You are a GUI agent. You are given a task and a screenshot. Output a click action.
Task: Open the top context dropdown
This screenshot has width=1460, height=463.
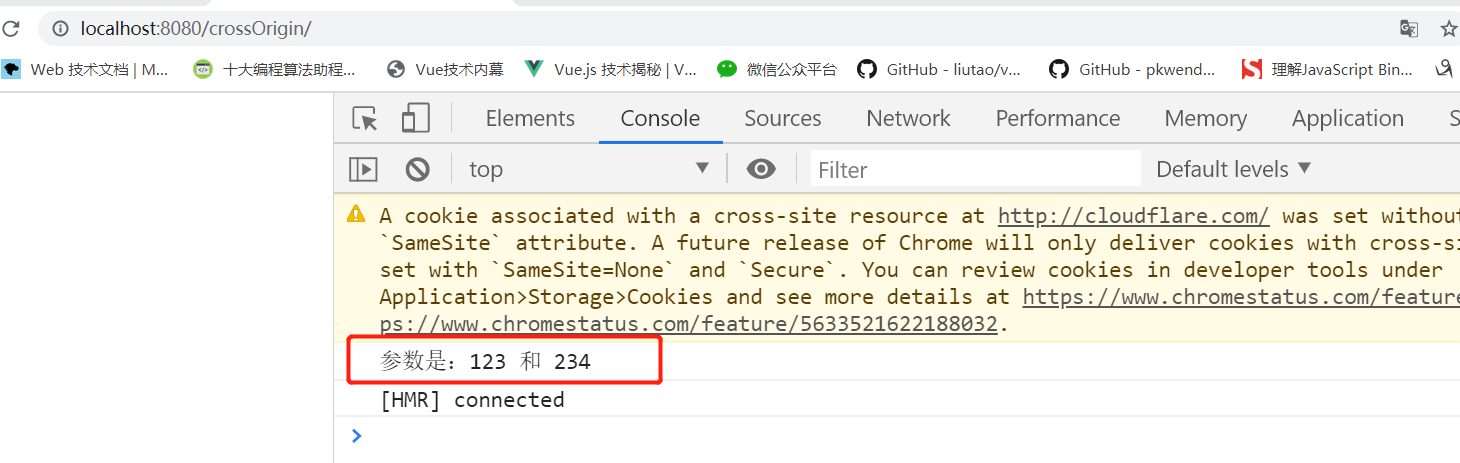pyautogui.click(x=589, y=169)
